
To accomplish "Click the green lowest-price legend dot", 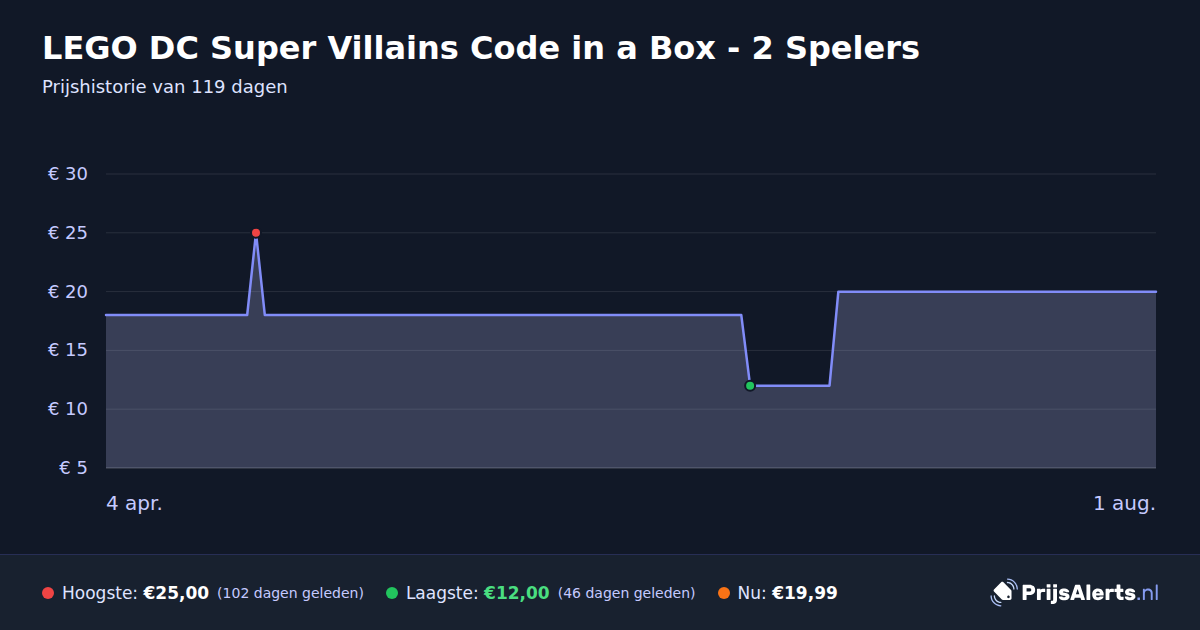I will [392, 593].
